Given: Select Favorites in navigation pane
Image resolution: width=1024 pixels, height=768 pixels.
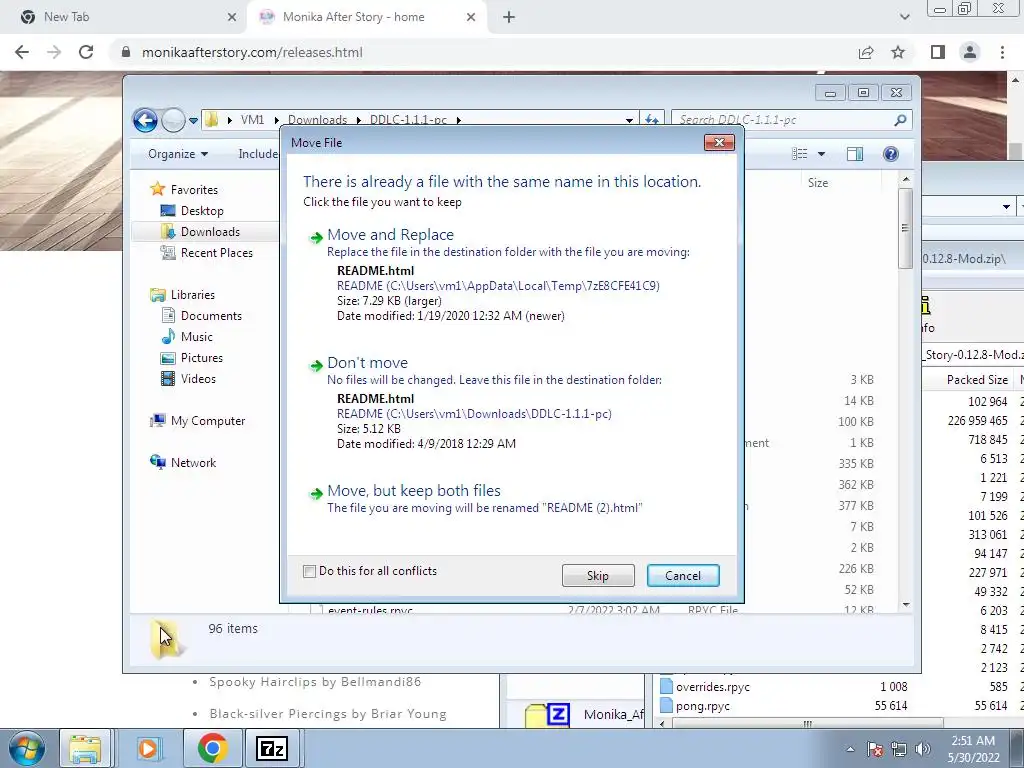Looking at the screenshot, I should pos(194,190).
